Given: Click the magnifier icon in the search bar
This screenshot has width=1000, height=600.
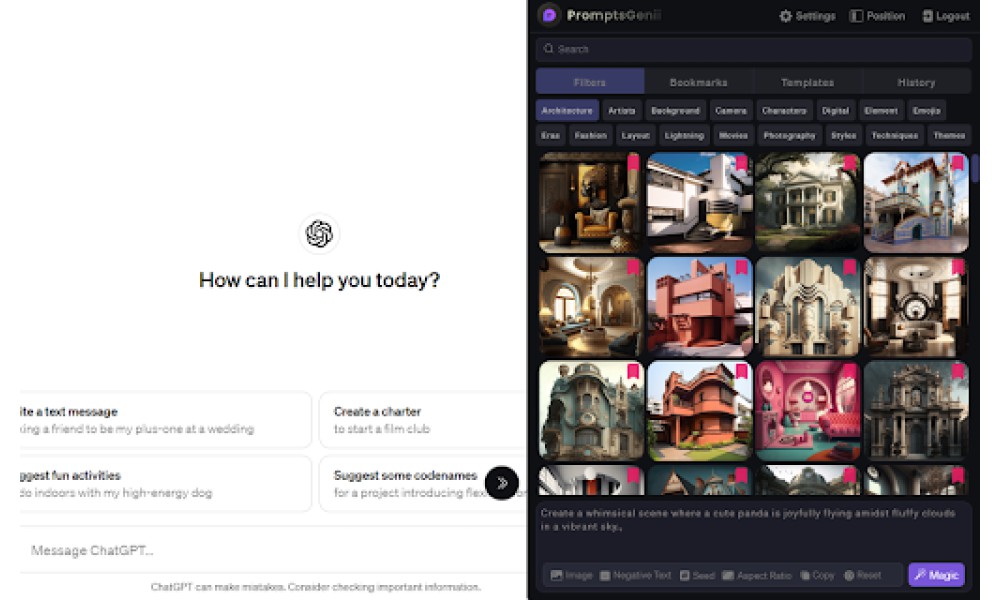Looking at the screenshot, I should point(548,48).
